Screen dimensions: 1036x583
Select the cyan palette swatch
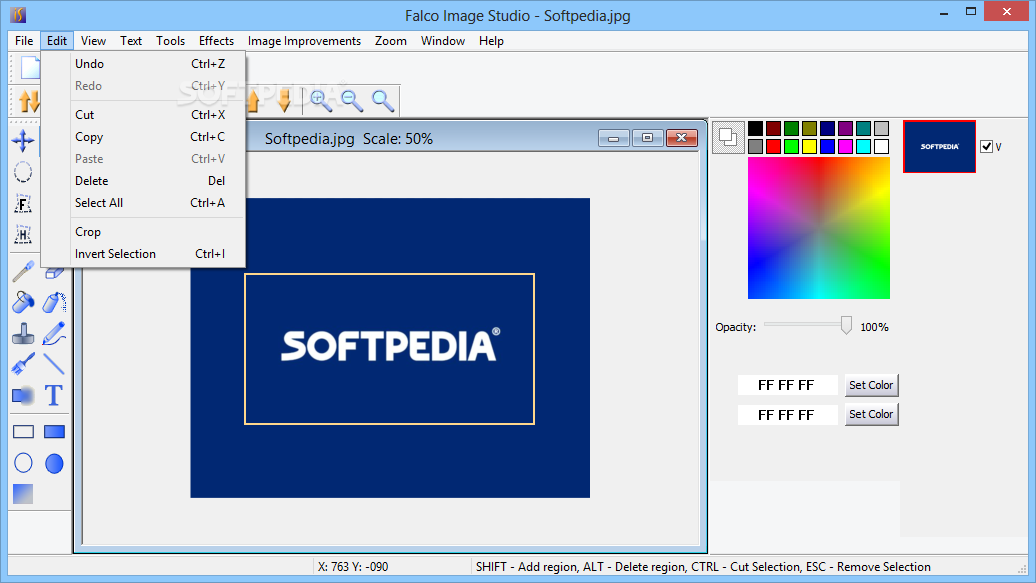coord(864,147)
